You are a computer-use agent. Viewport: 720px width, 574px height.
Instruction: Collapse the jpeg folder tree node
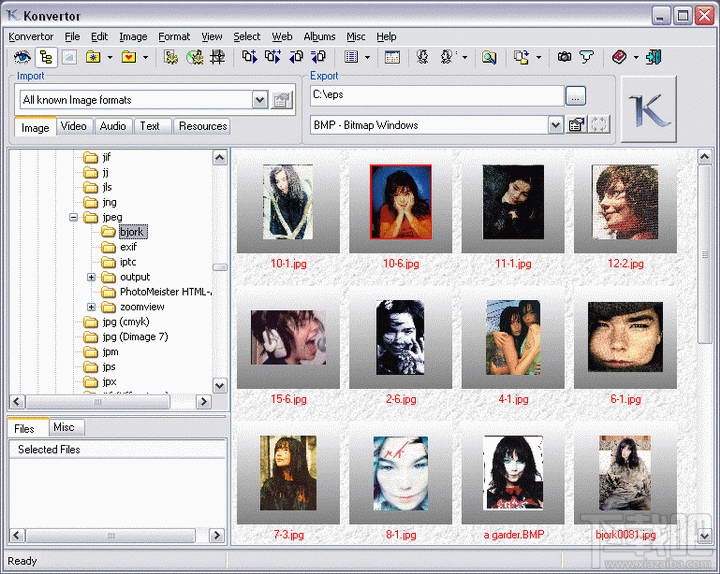(73, 217)
